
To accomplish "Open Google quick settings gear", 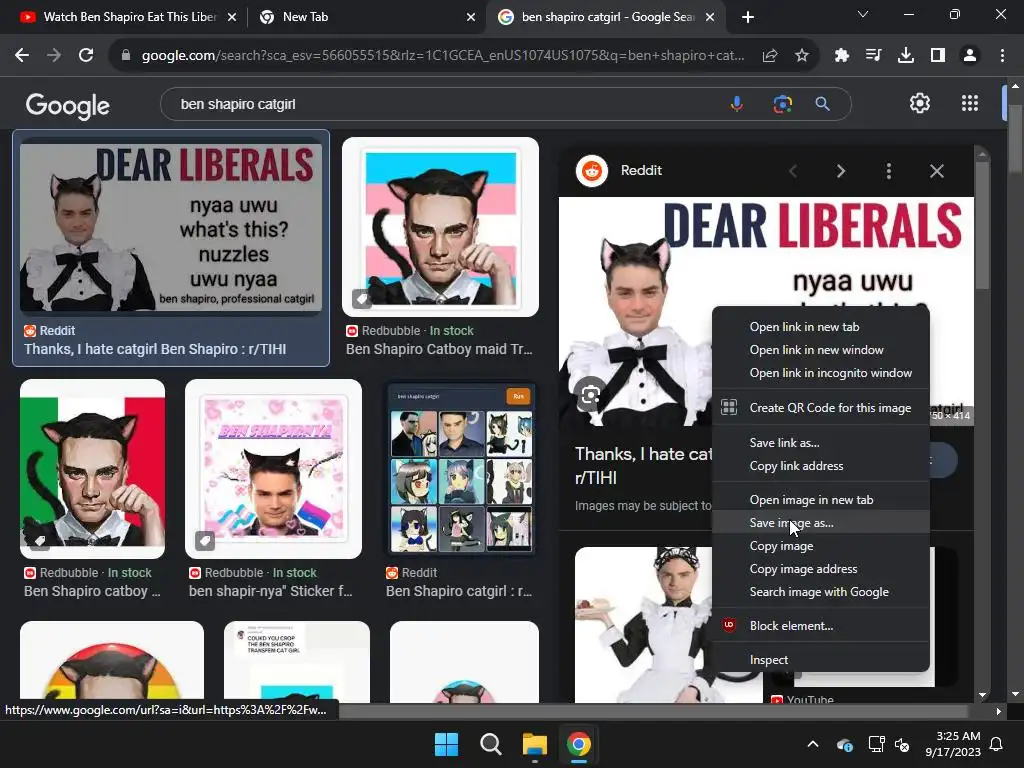I will [920, 103].
